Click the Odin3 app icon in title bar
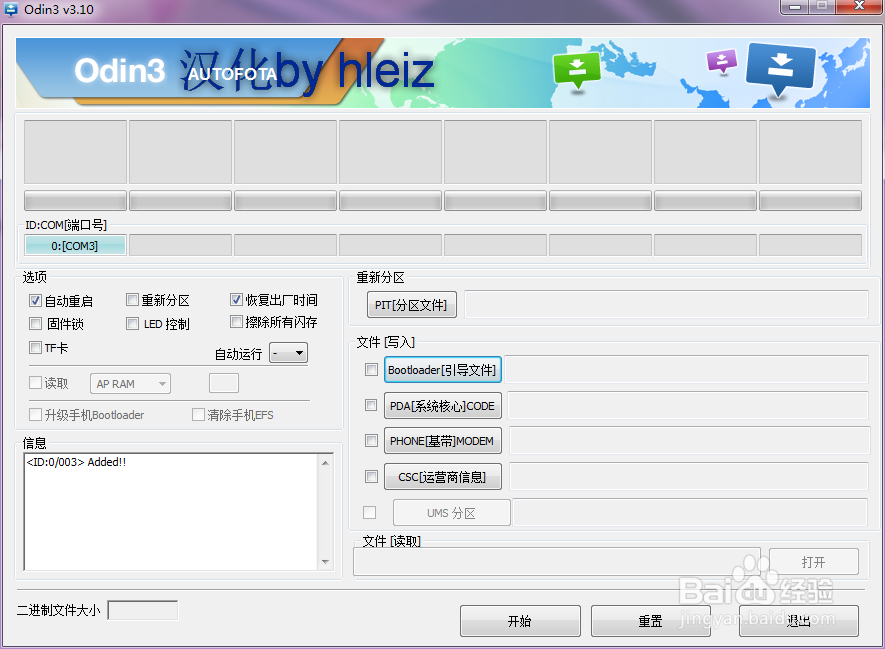The image size is (885, 649). (x=10, y=10)
